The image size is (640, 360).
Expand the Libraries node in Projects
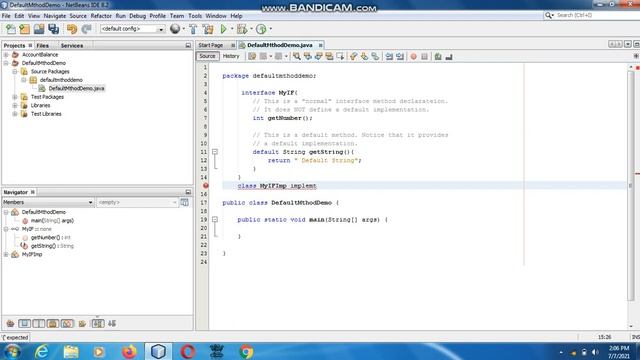click(x=15, y=106)
